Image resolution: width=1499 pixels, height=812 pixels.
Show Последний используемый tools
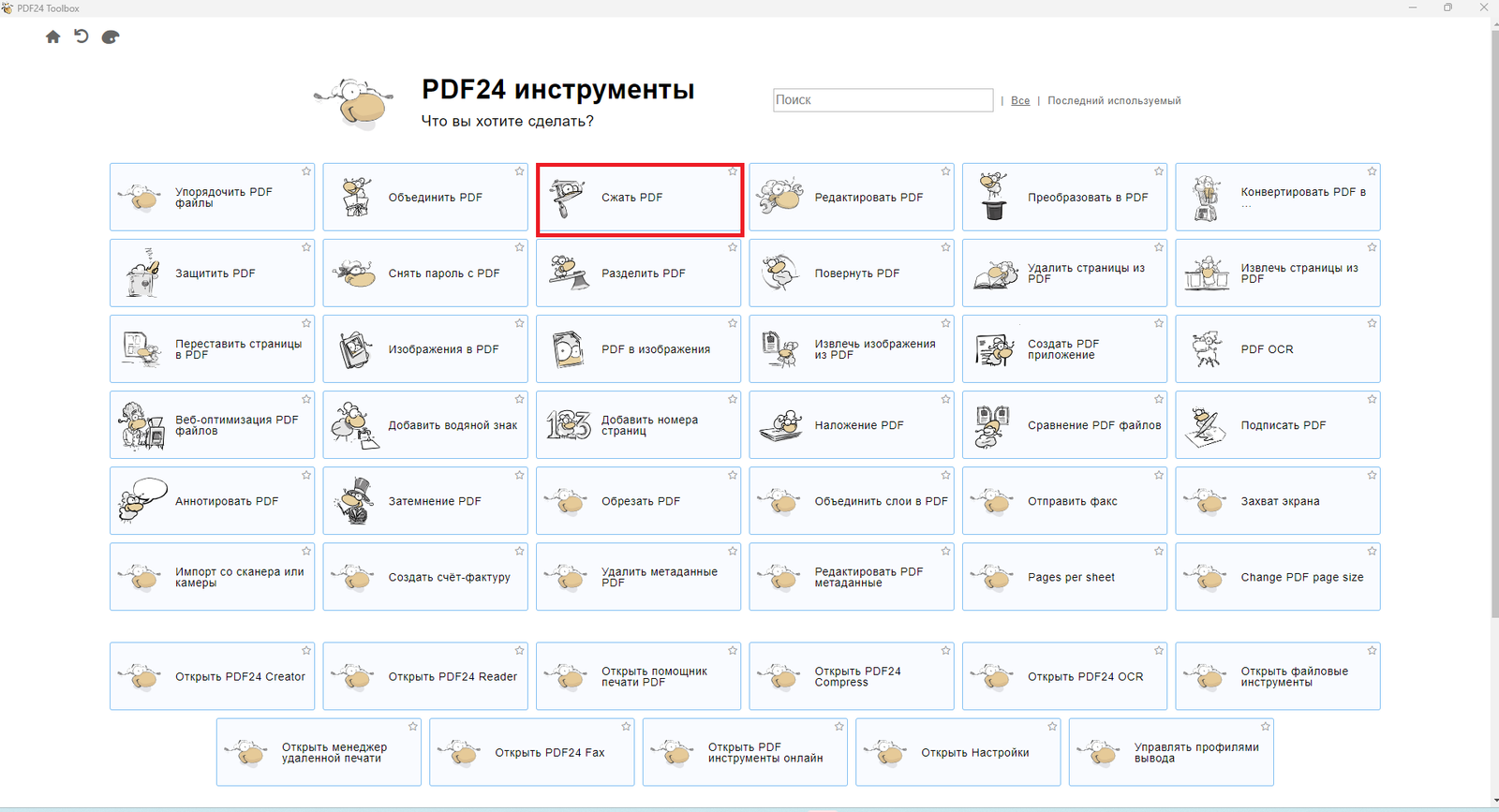coord(1114,100)
